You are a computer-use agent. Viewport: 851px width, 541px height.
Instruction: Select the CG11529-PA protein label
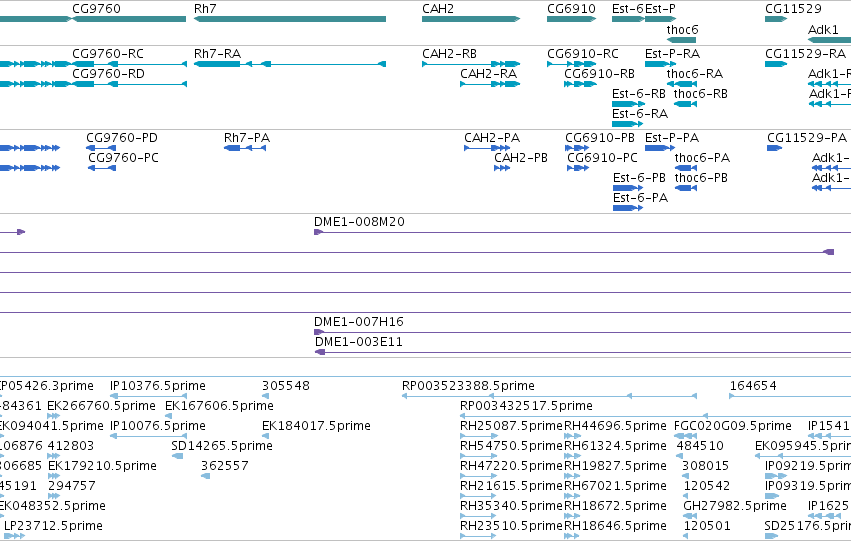pos(806,138)
